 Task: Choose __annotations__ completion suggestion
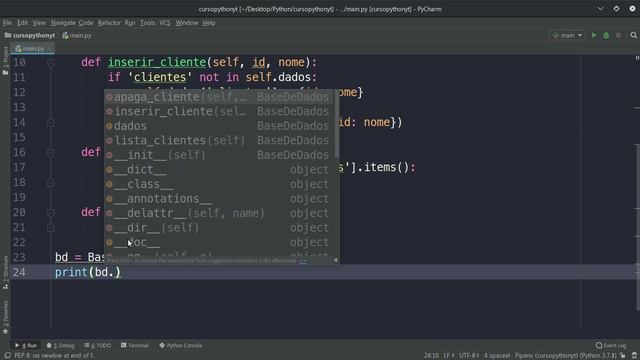pos(220,198)
